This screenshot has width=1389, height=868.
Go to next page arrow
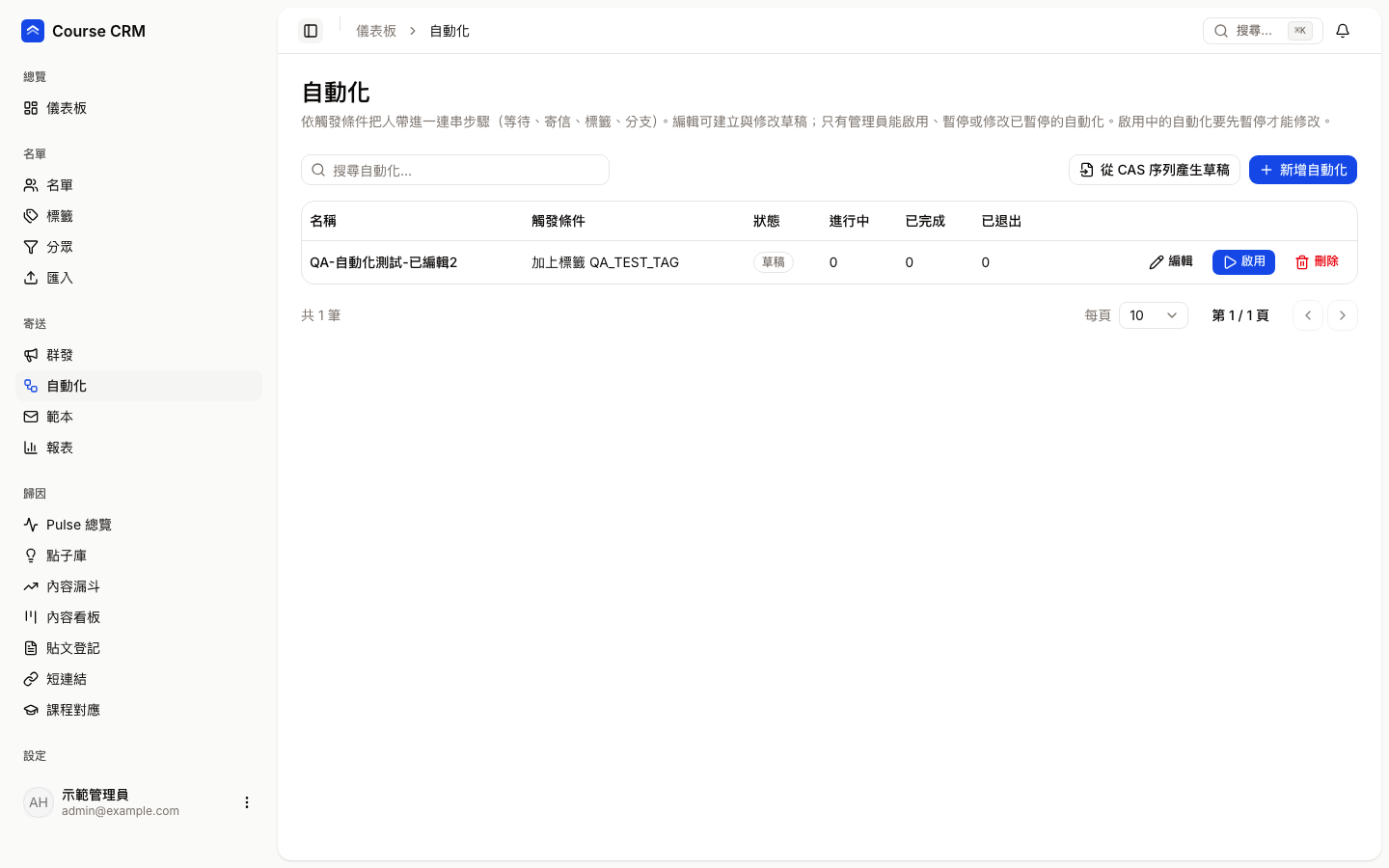(1343, 315)
